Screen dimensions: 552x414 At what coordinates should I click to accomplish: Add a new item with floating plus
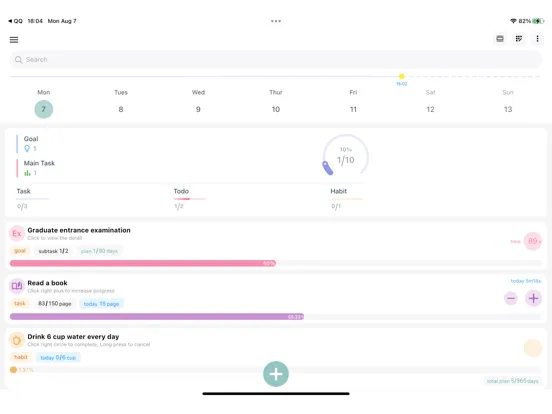[276, 374]
